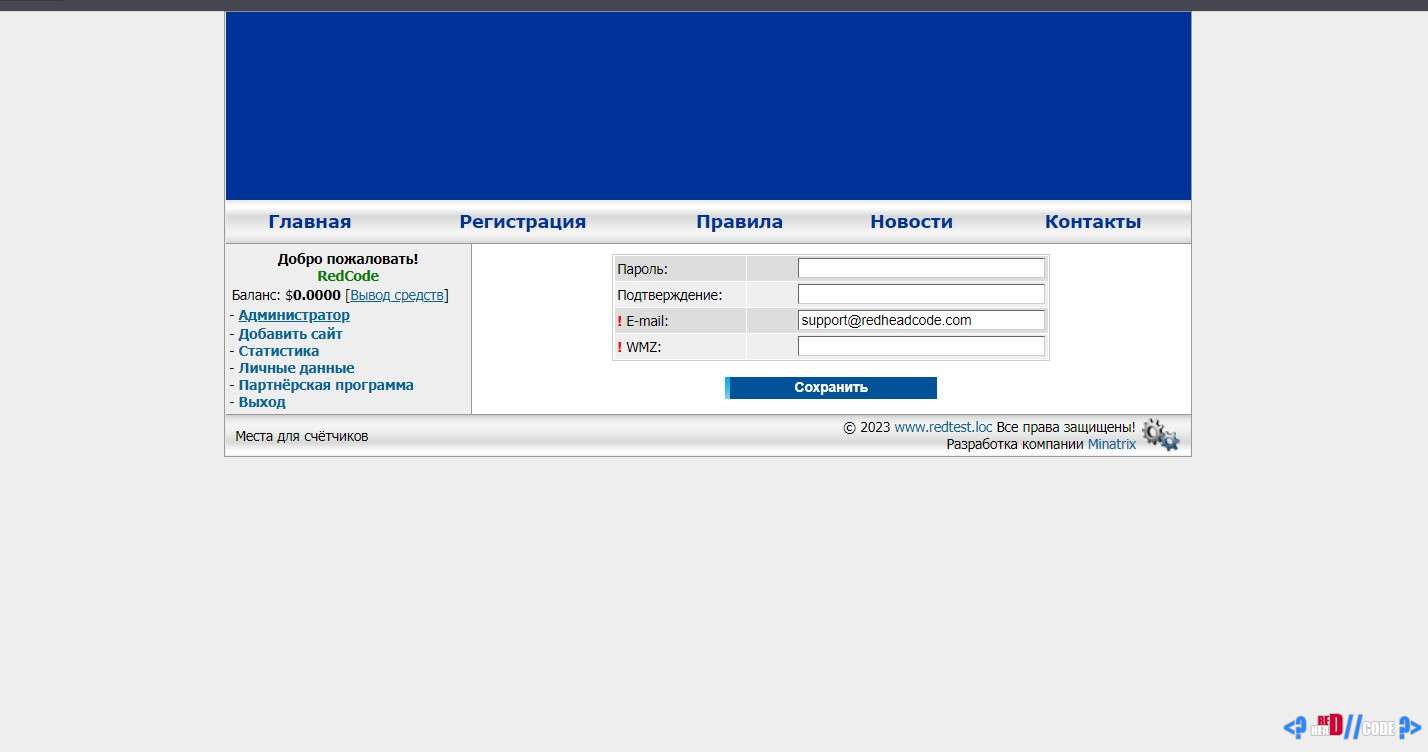Click the RedCode username text
1428x752 pixels.
348,276
